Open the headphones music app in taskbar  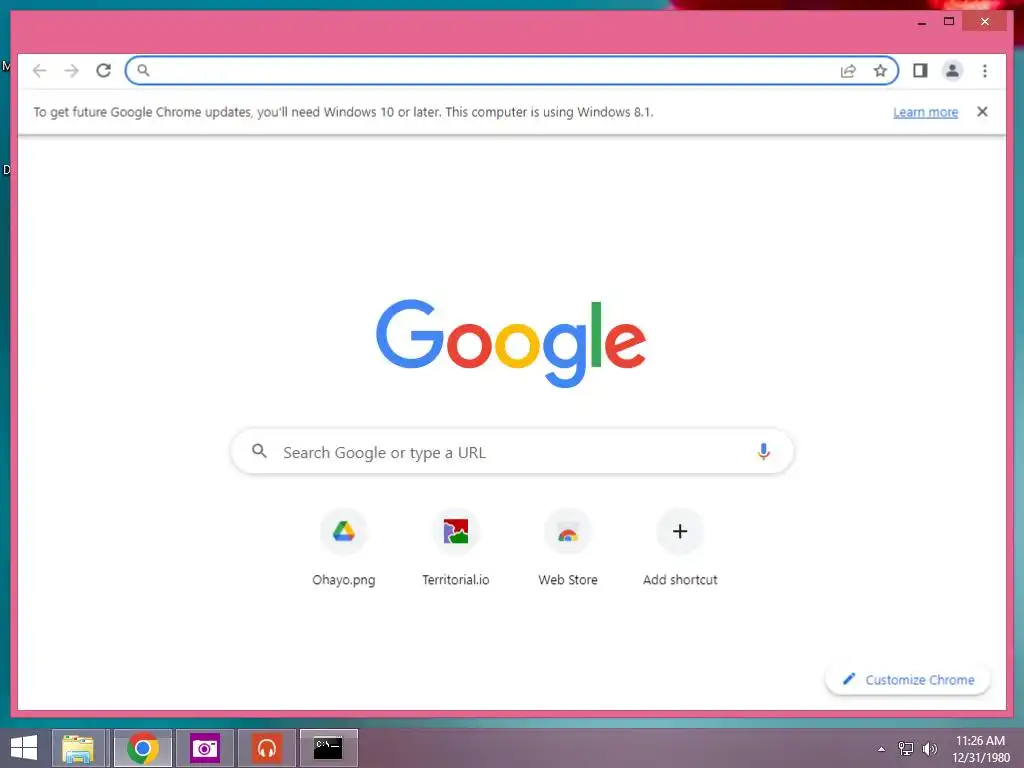coord(266,748)
